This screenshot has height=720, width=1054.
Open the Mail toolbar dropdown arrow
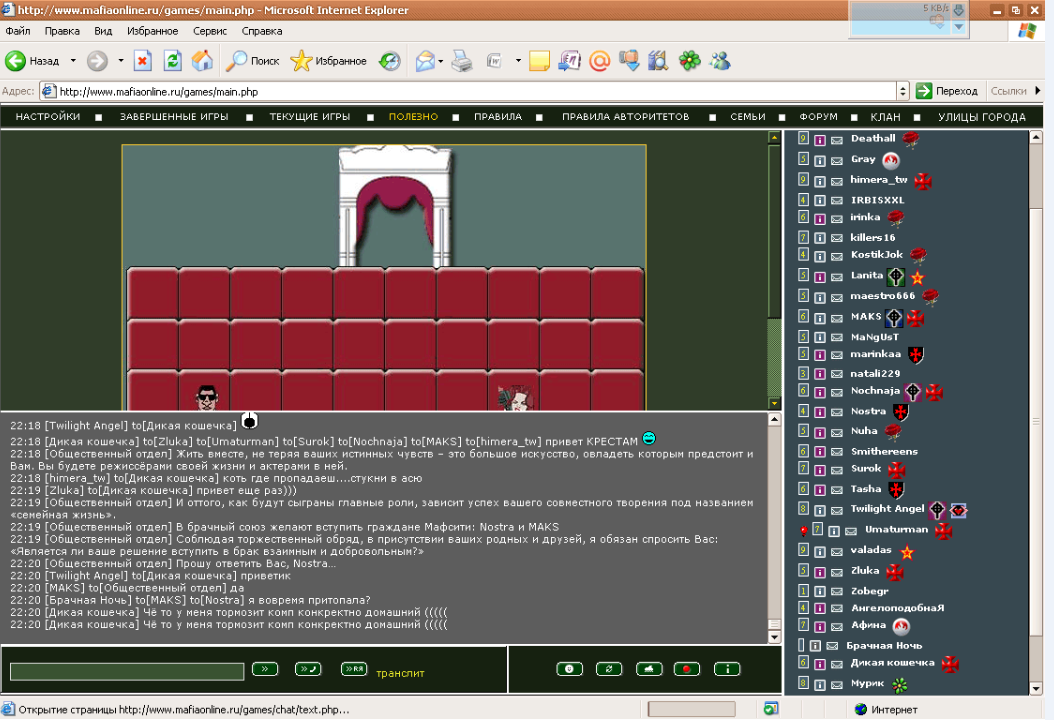point(440,61)
